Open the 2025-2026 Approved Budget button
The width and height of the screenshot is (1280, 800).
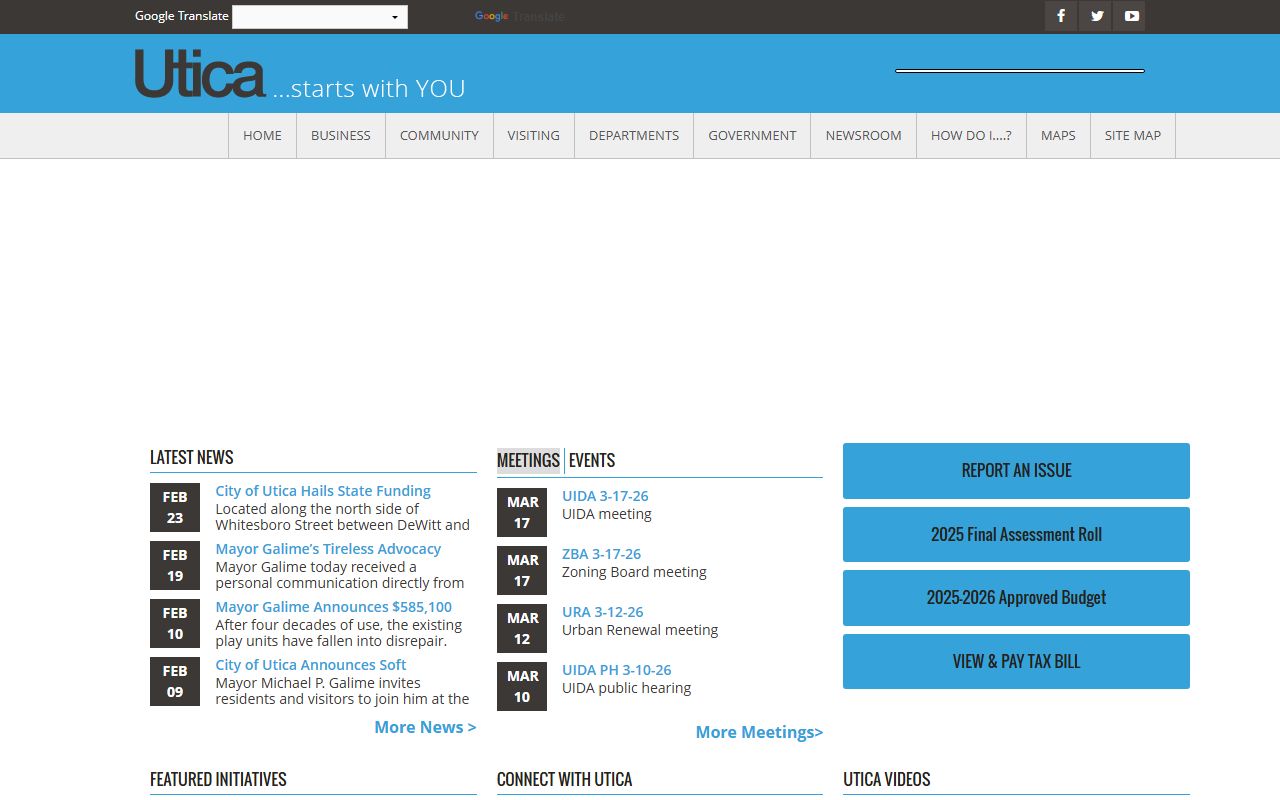pyautogui.click(x=1016, y=598)
